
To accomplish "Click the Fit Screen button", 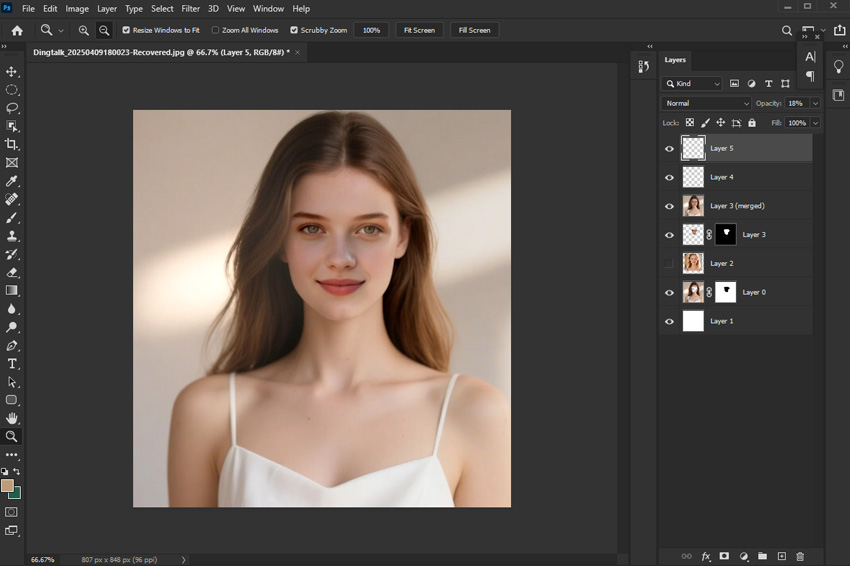I will point(419,30).
